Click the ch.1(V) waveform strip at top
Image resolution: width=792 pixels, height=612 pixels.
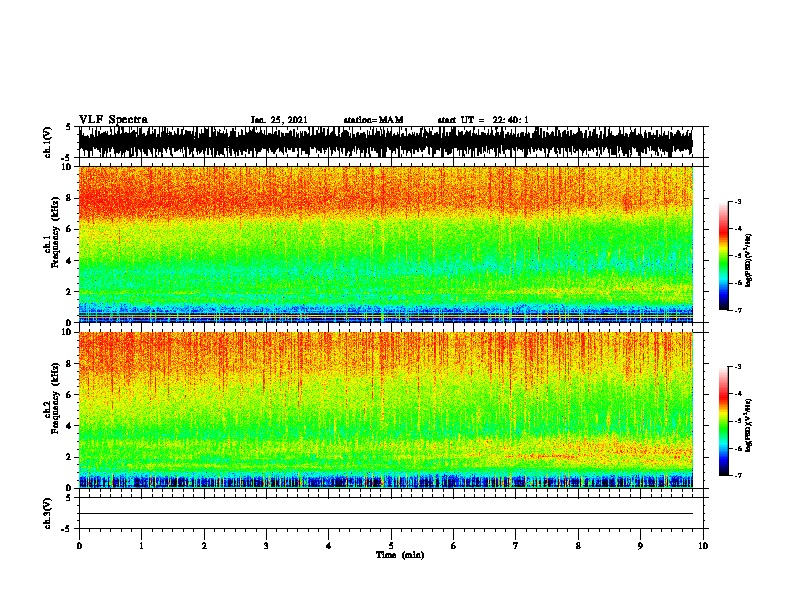[x=386, y=142]
